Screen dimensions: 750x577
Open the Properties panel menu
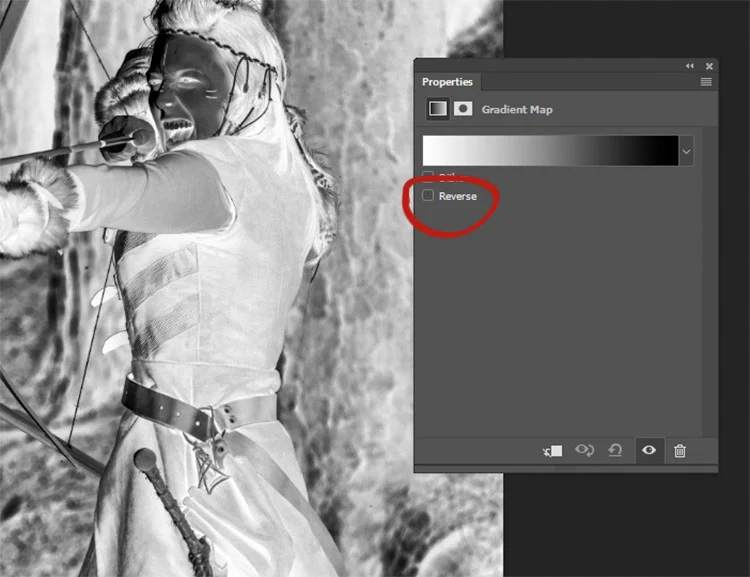(706, 82)
